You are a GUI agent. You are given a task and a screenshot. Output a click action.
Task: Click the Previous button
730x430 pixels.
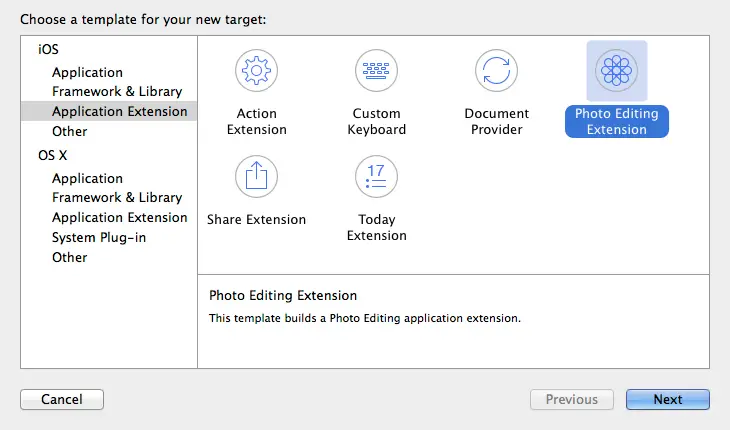point(571,399)
